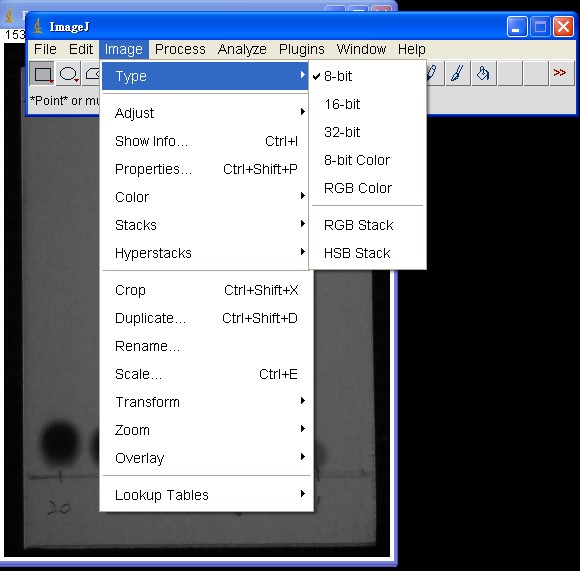Open the Plugins menu
This screenshot has width=580, height=571.
[301, 49]
